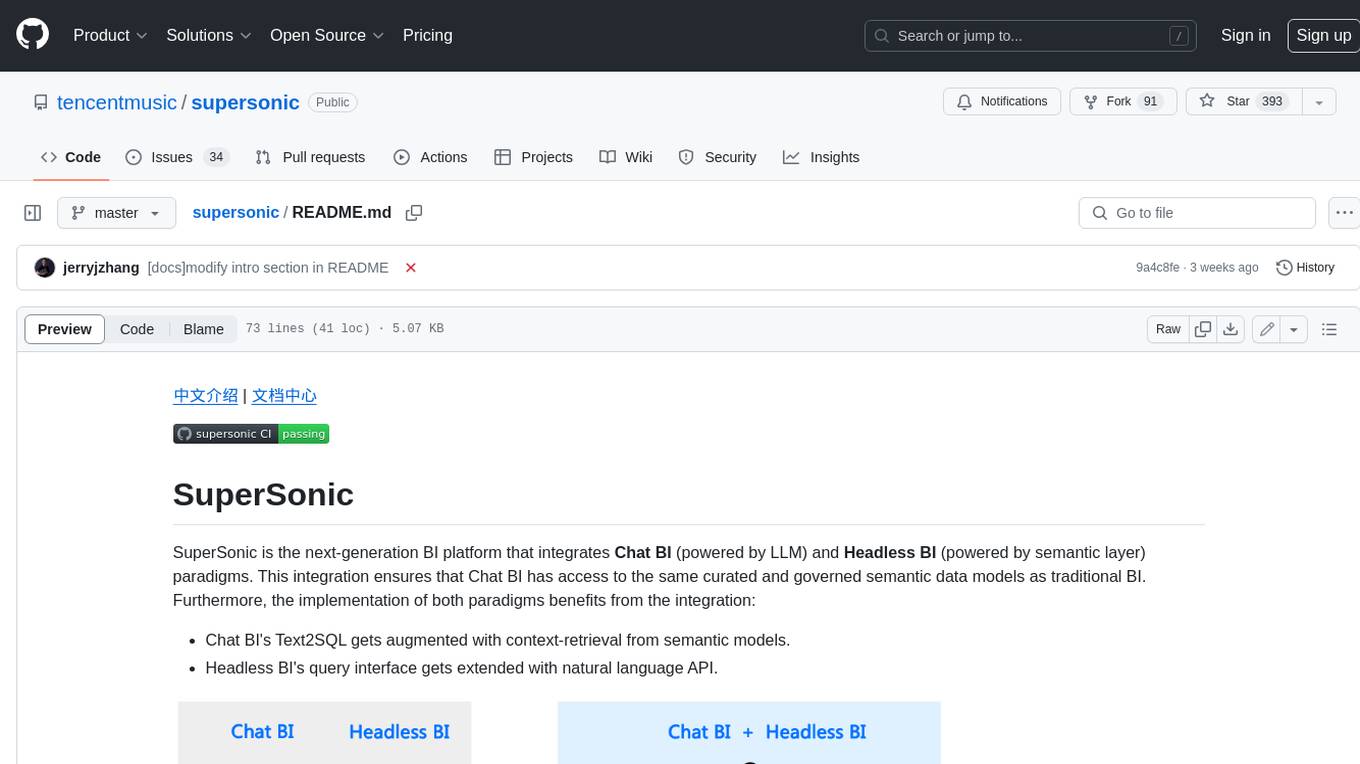Expand the Solutions menu
Viewport: 1360px width, 764px height.
pyautogui.click(x=207, y=35)
